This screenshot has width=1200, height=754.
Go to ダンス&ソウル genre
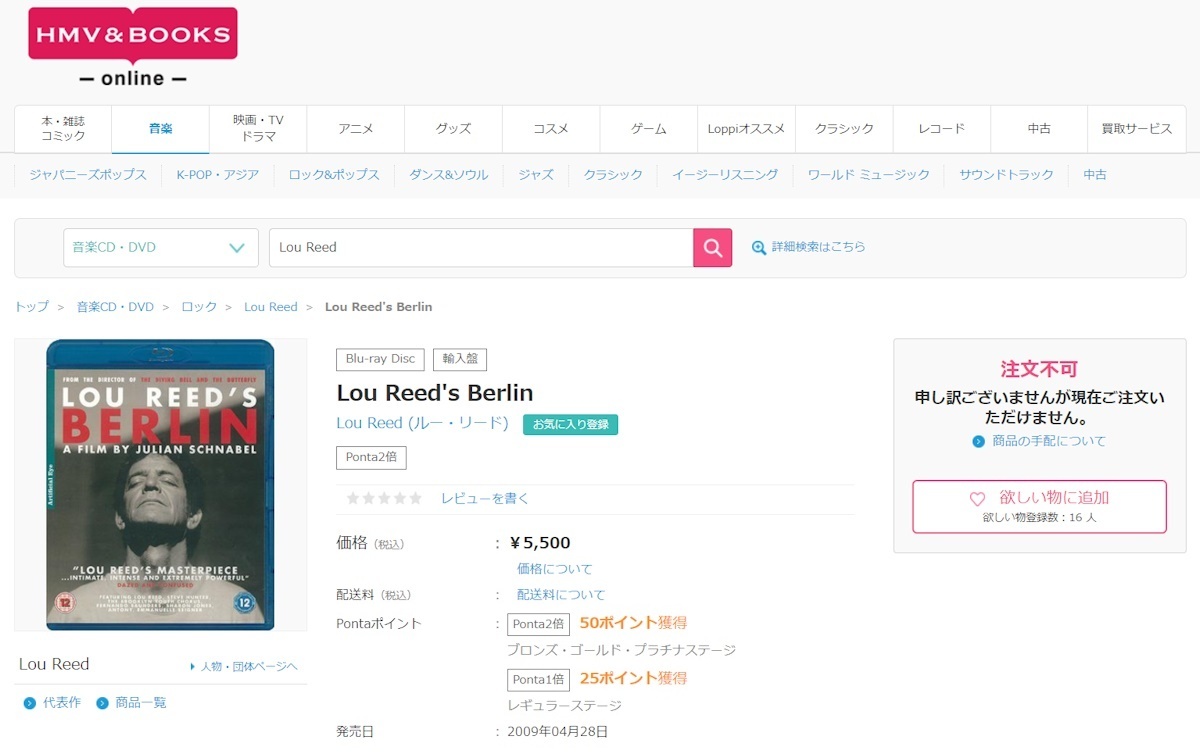click(x=449, y=175)
